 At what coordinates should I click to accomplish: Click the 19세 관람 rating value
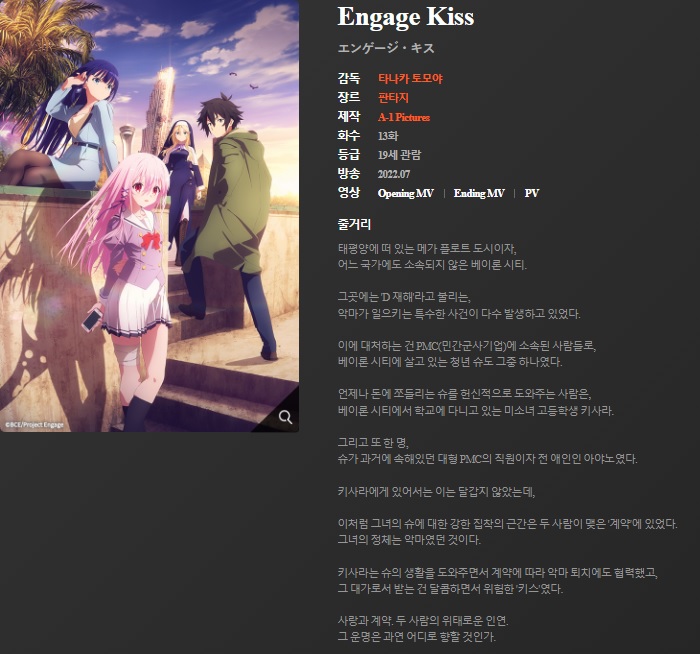point(399,155)
